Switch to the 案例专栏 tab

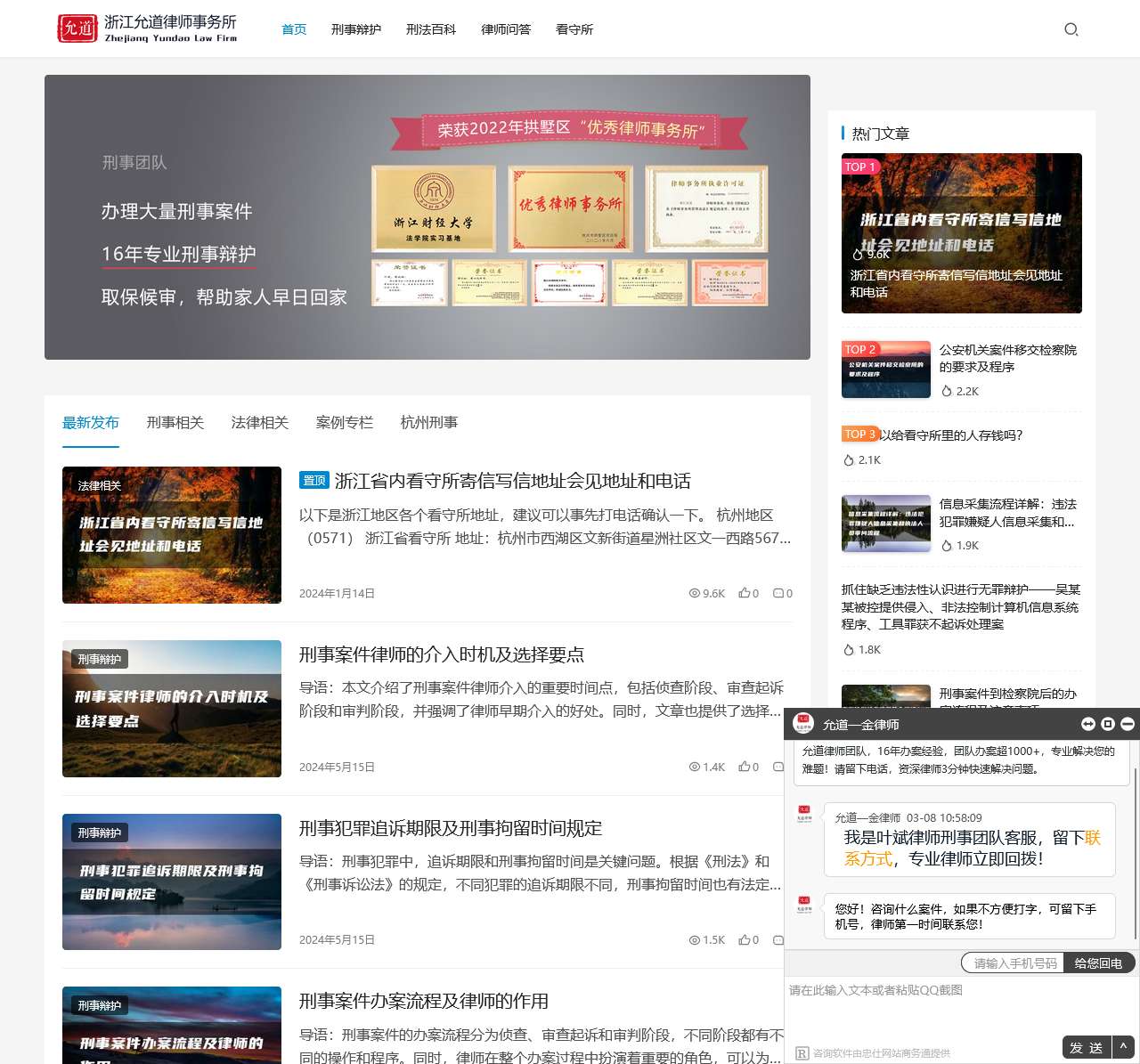pyautogui.click(x=345, y=422)
